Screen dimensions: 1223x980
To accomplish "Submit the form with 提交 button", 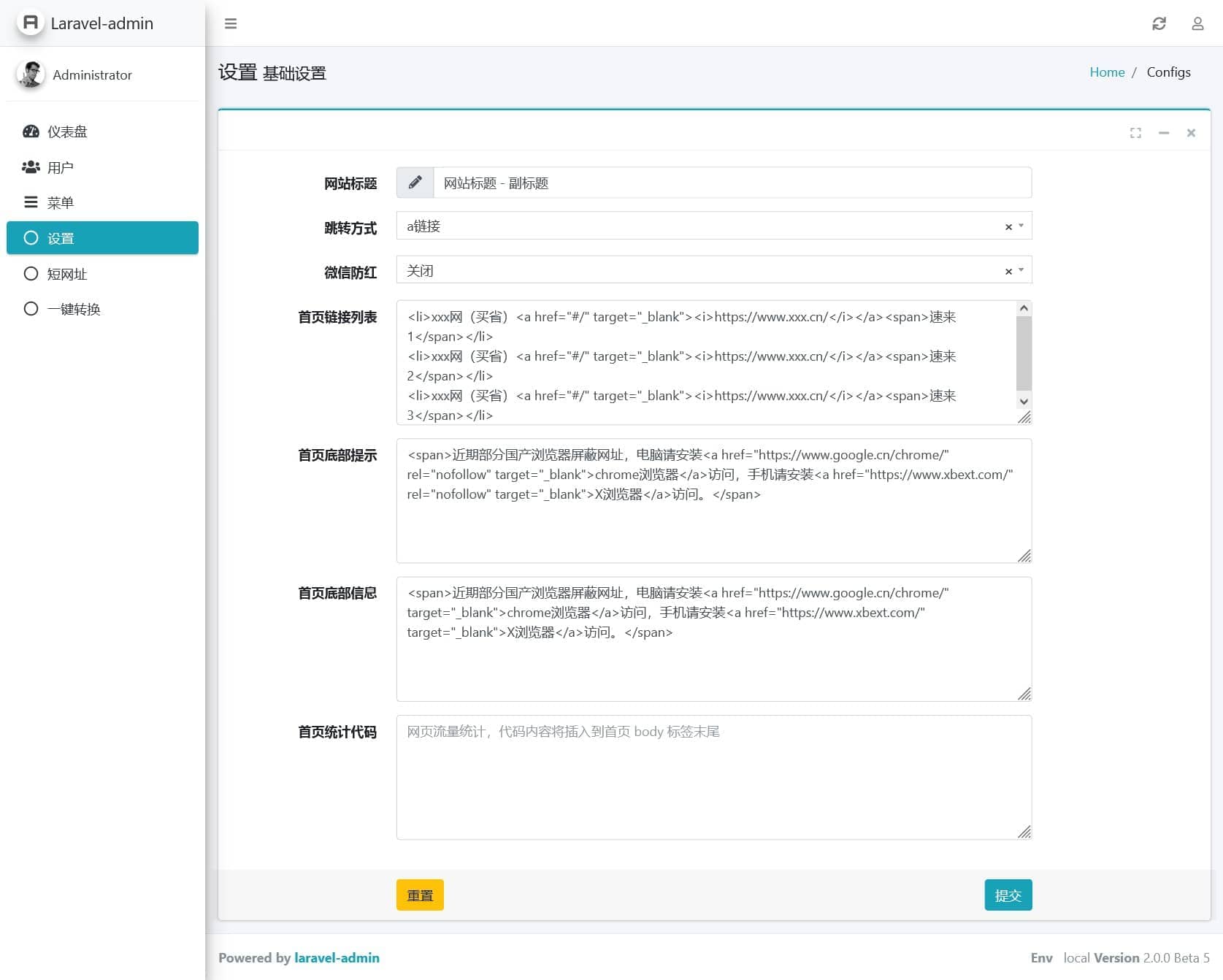I will [x=1008, y=895].
